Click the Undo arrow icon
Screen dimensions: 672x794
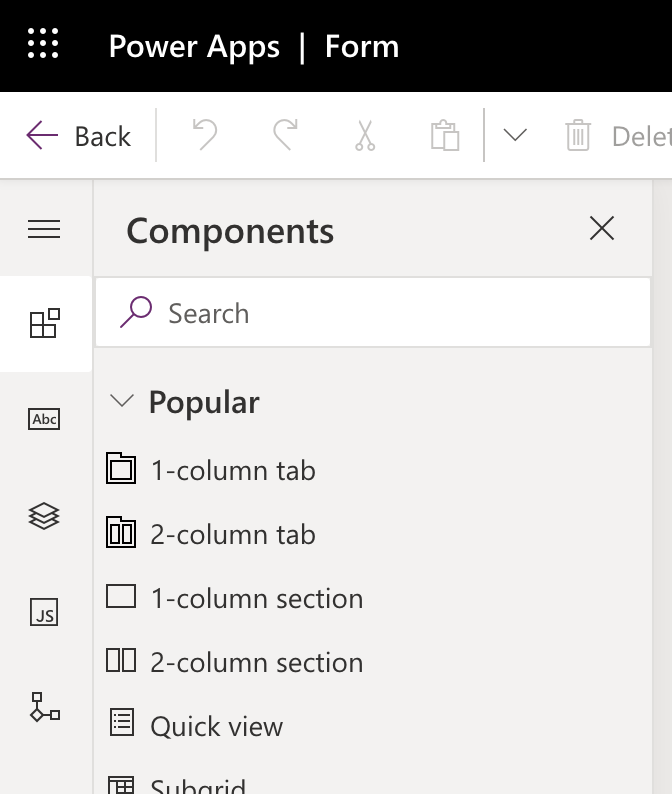click(205, 135)
